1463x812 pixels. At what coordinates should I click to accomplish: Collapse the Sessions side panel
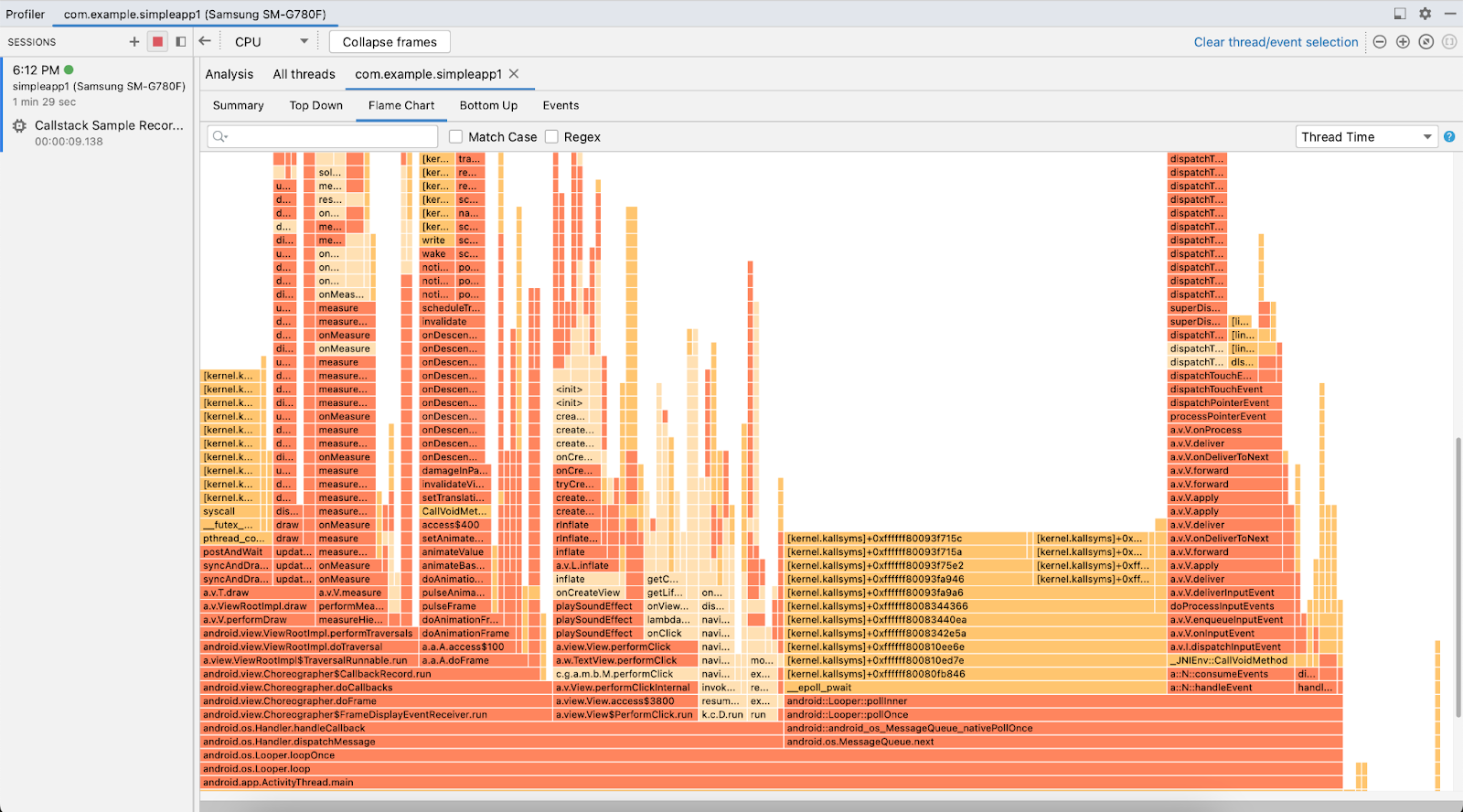[x=181, y=41]
